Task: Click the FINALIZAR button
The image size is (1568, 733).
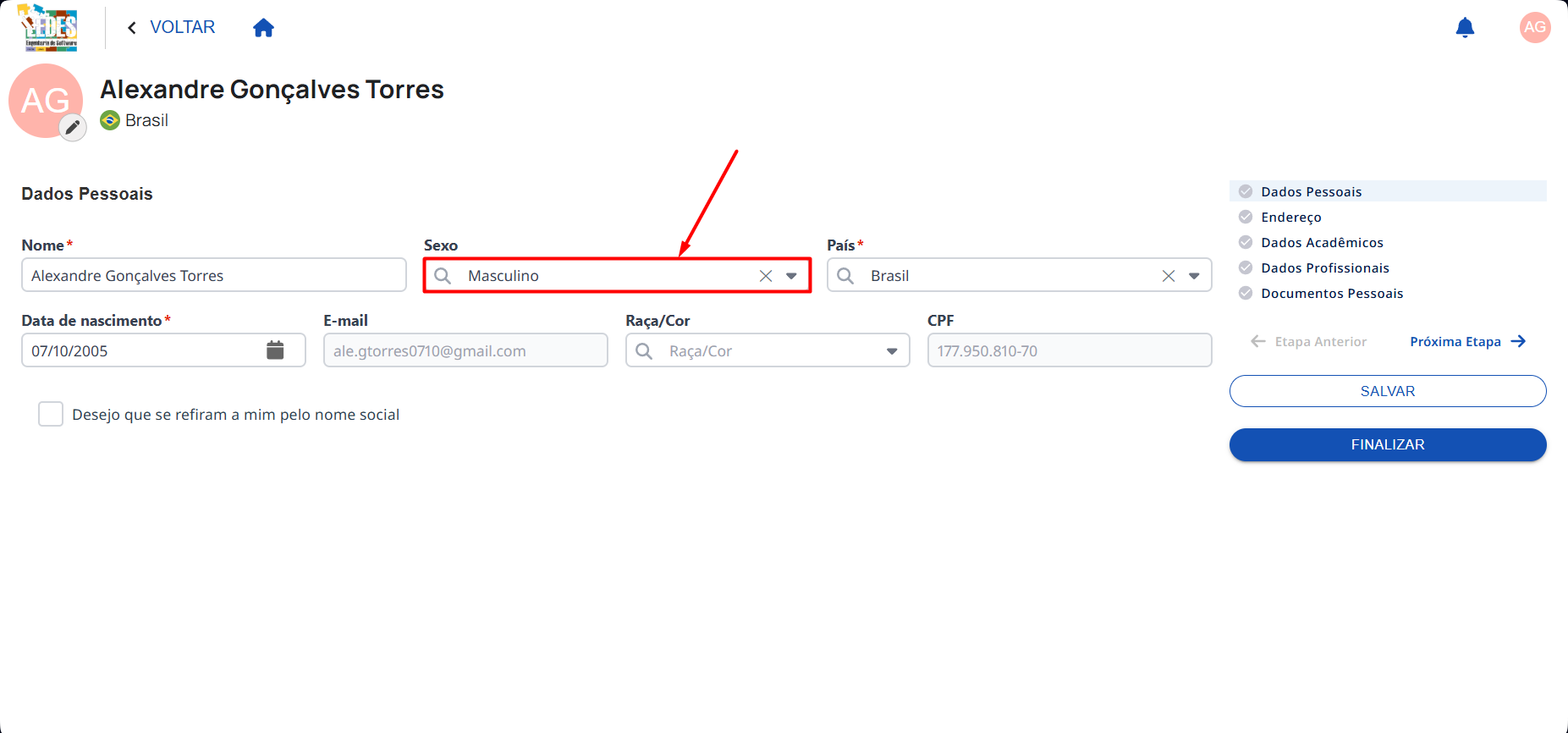Action: point(1388,444)
